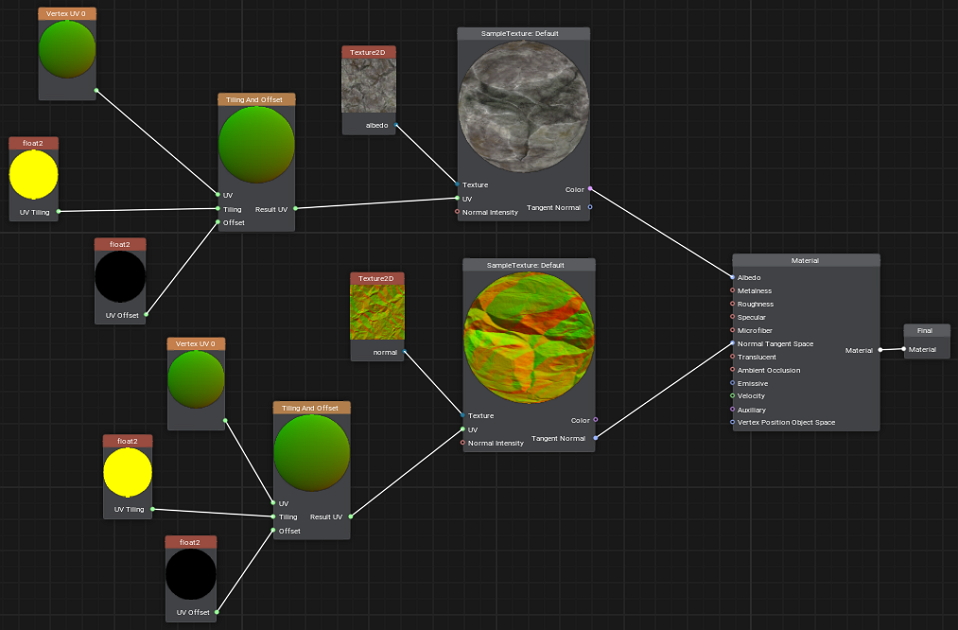Click the Auxiliary input port
This screenshot has height=630, width=958.
click(x=733, y=409)
